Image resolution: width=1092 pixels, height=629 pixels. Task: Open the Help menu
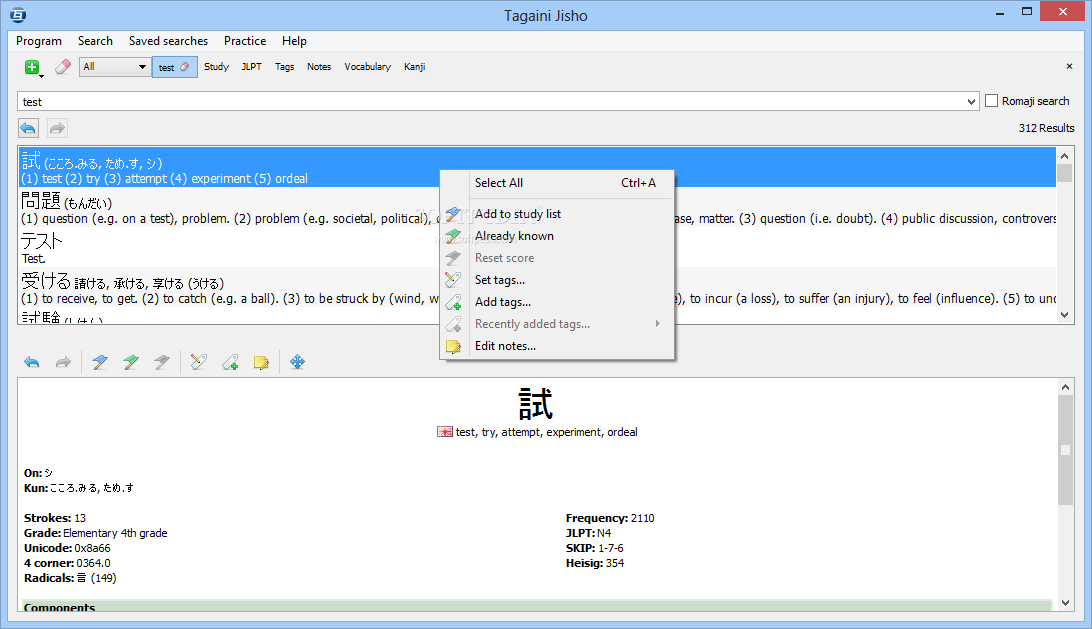point(295,41)
